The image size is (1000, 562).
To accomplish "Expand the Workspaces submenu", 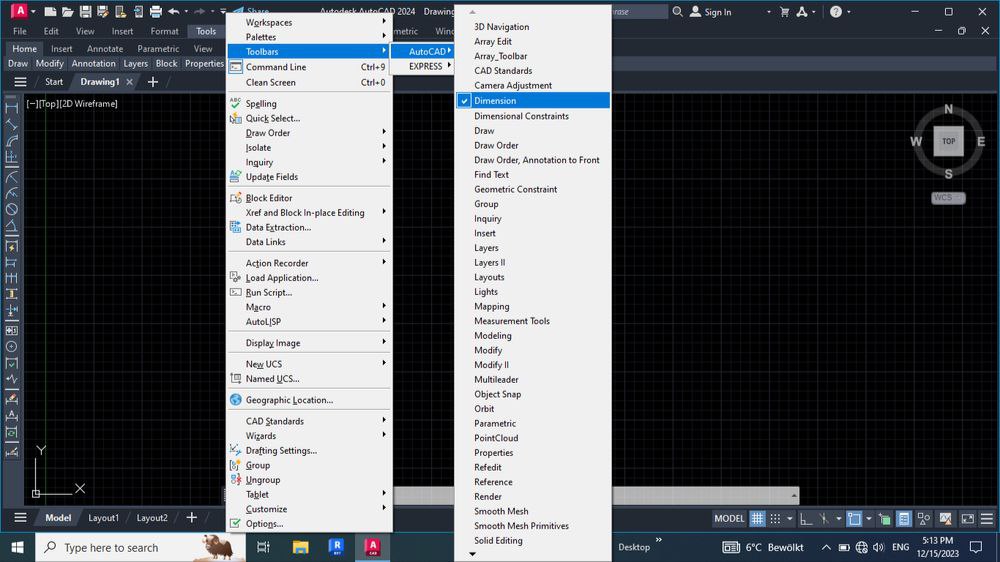I will (x=309, y=22).
